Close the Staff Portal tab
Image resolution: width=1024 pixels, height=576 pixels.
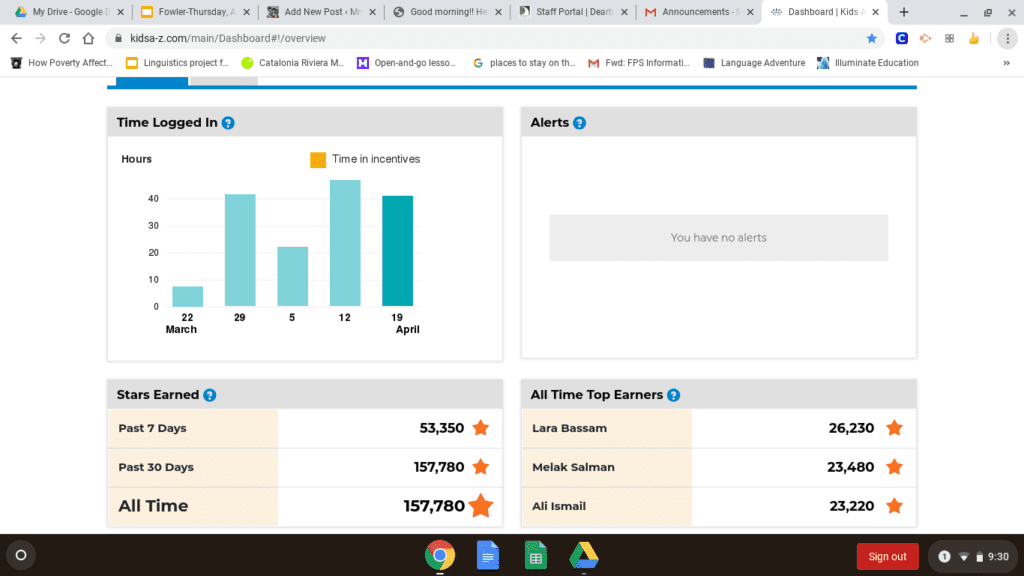(x=624, y=12)
